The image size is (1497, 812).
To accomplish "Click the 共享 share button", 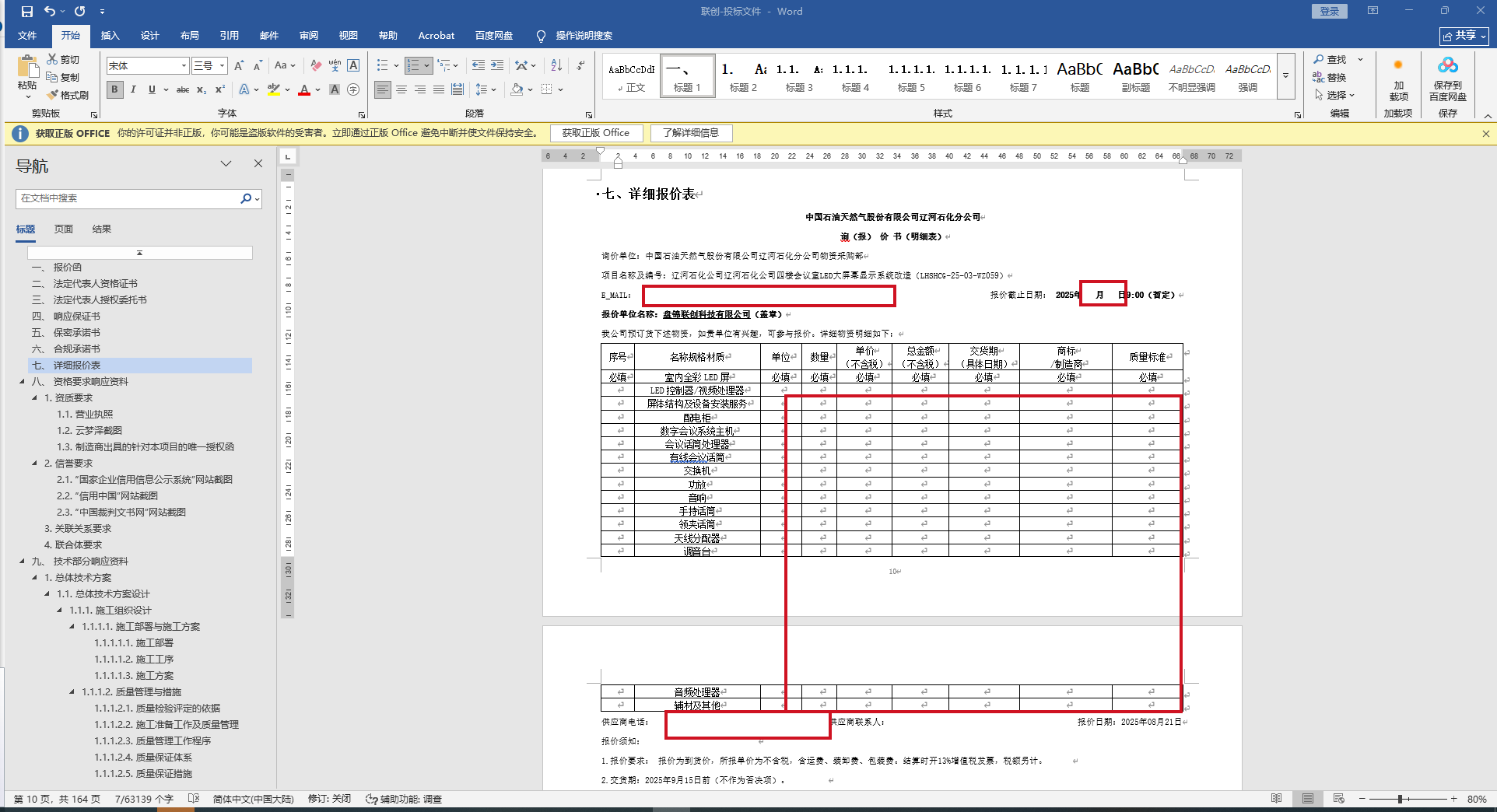I will tap(1464, 36).
